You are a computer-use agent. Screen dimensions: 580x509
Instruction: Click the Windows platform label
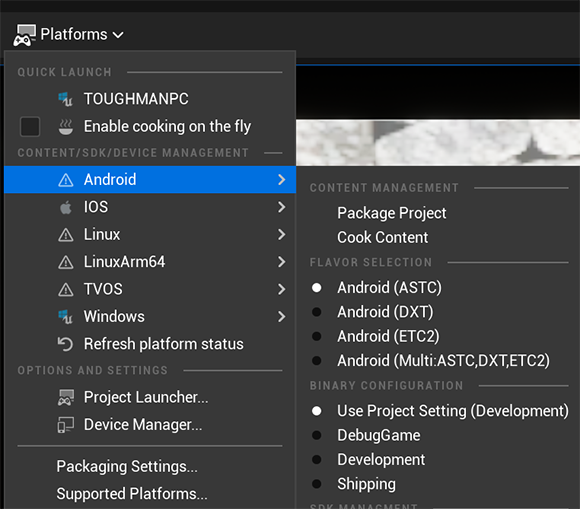click(114, 317)
